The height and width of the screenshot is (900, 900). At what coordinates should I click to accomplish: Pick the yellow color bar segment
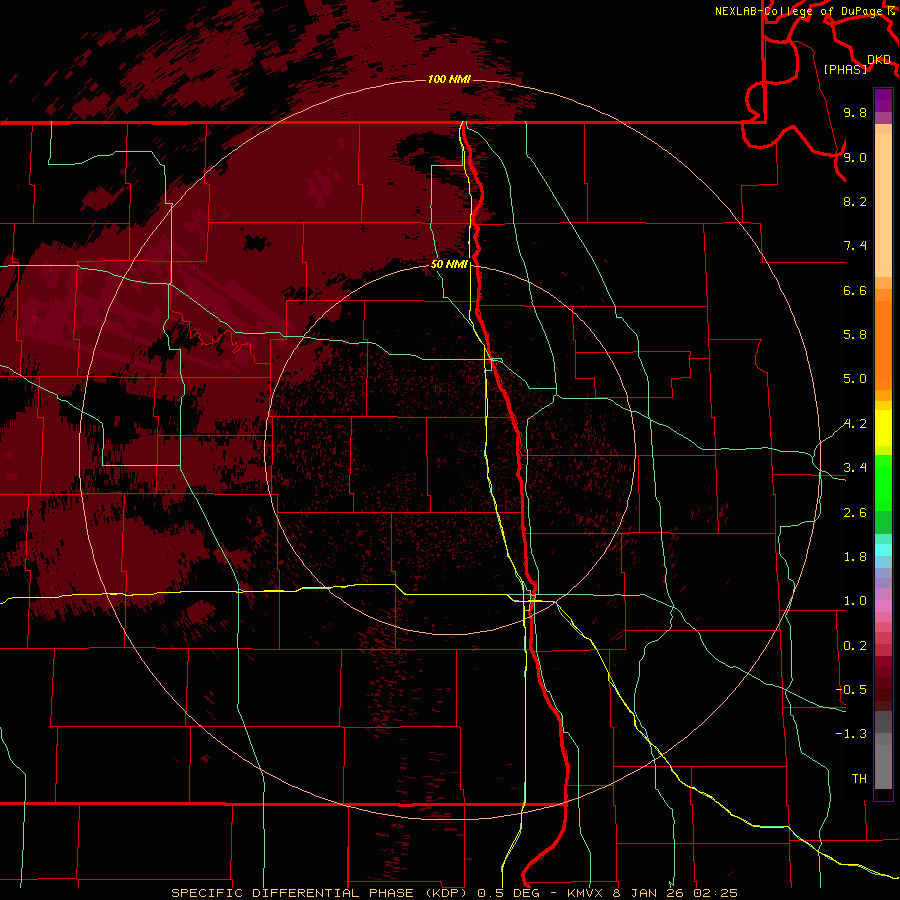pos(883,428)
